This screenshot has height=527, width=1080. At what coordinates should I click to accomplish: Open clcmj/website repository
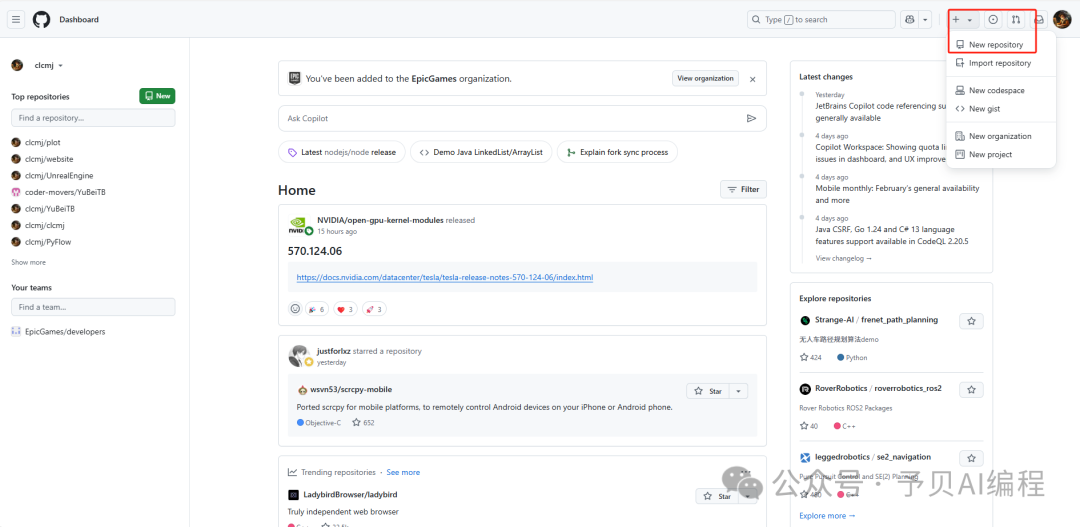click(49, 159)
